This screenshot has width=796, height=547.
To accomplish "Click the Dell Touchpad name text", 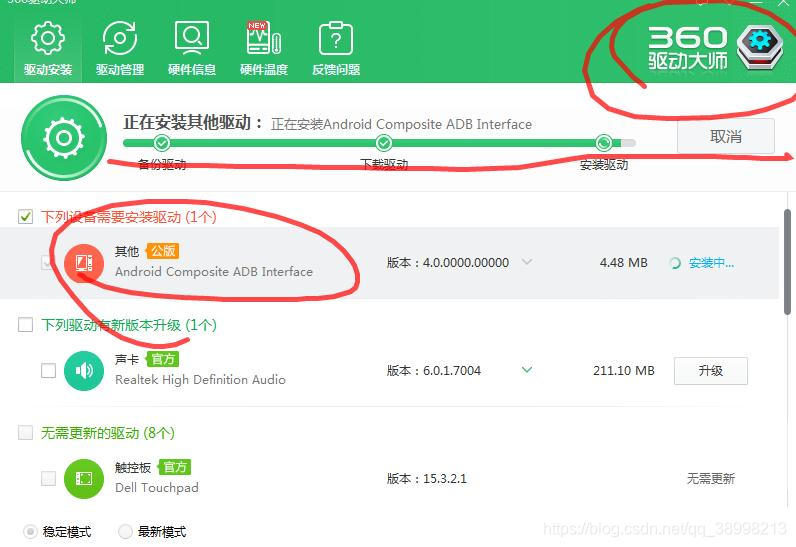I will point(157,488).
